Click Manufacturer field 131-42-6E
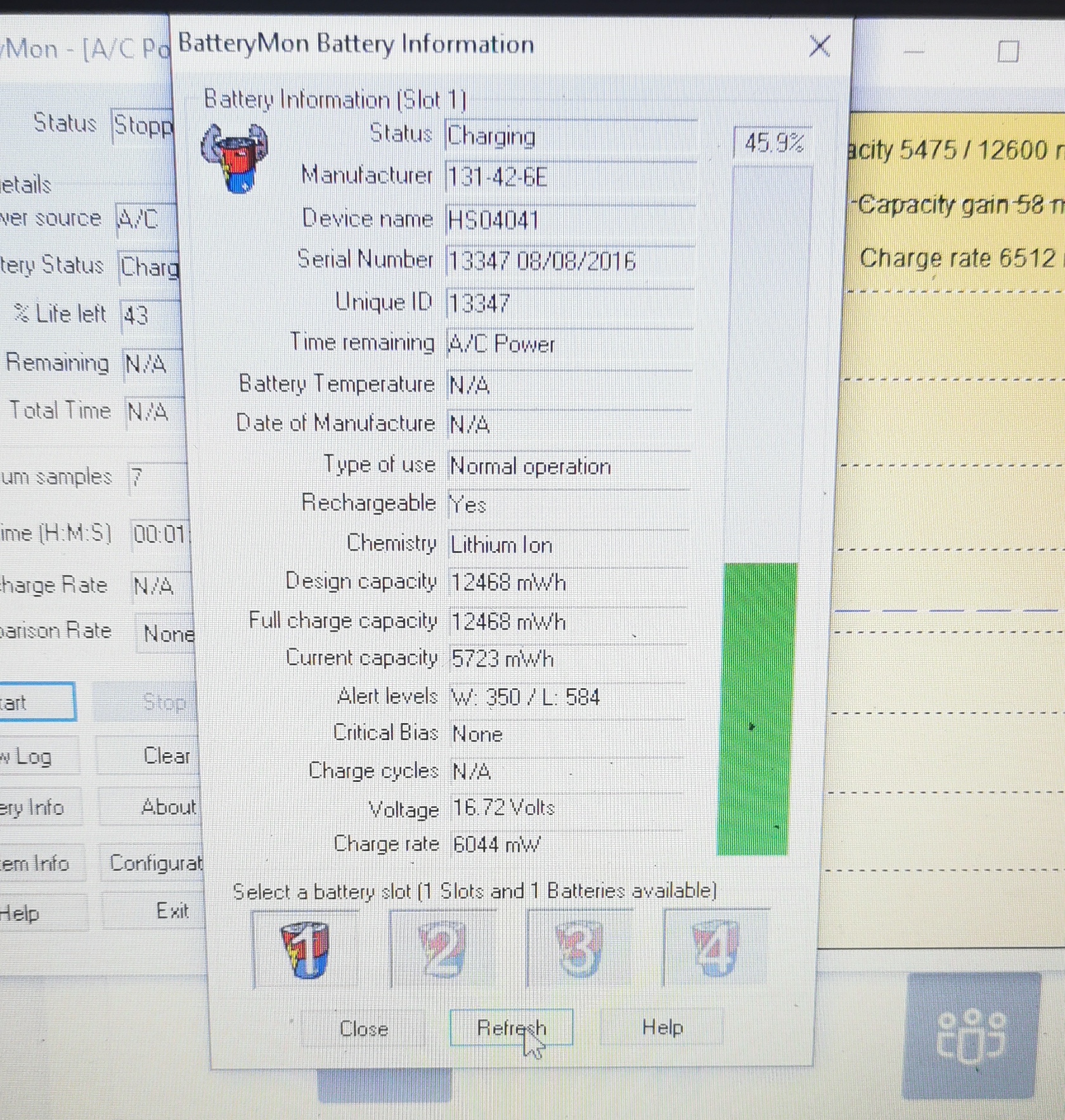Screen dimensions: 1065x1120 (x=571, y=178)
